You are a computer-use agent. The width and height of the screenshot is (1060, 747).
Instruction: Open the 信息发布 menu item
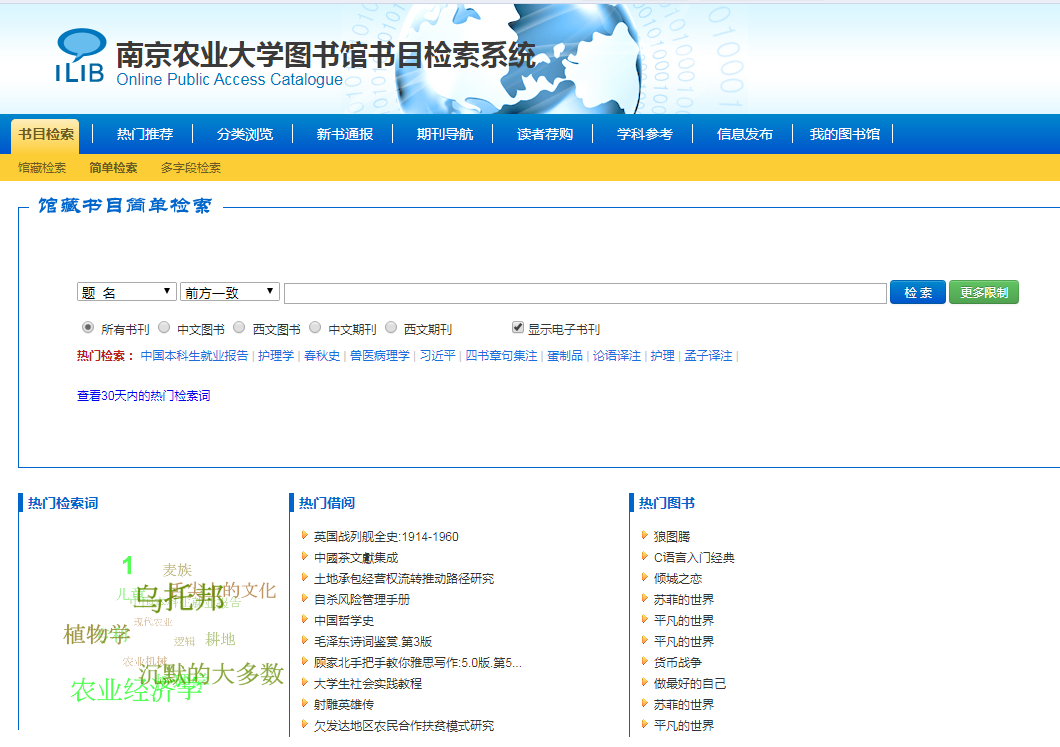pos(745,135)
